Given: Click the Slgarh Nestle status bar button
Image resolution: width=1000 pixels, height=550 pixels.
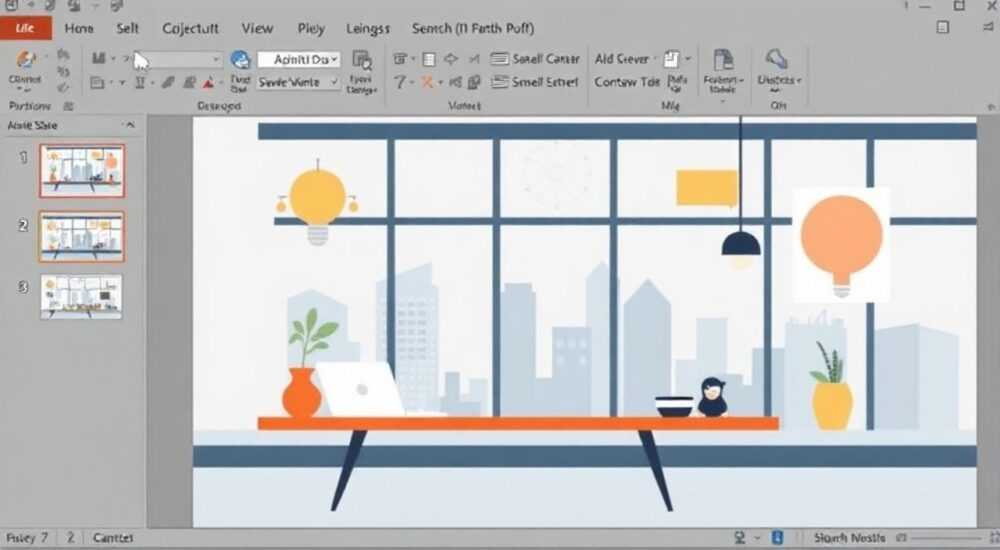Looking at the screenshot, I should [849, 538].
